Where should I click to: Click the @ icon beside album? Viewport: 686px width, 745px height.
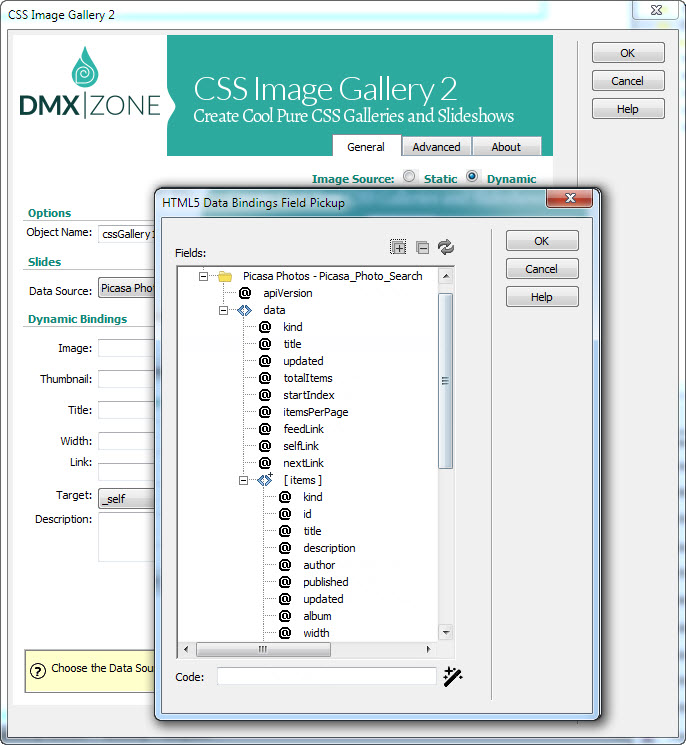[x=285, y=616]
